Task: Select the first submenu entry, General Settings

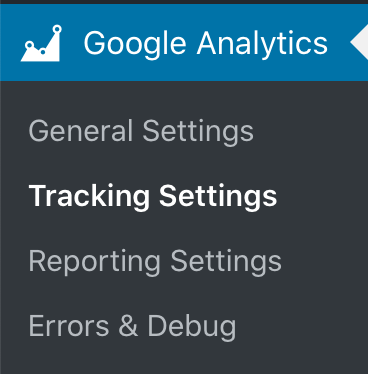Action: [141, 131]
